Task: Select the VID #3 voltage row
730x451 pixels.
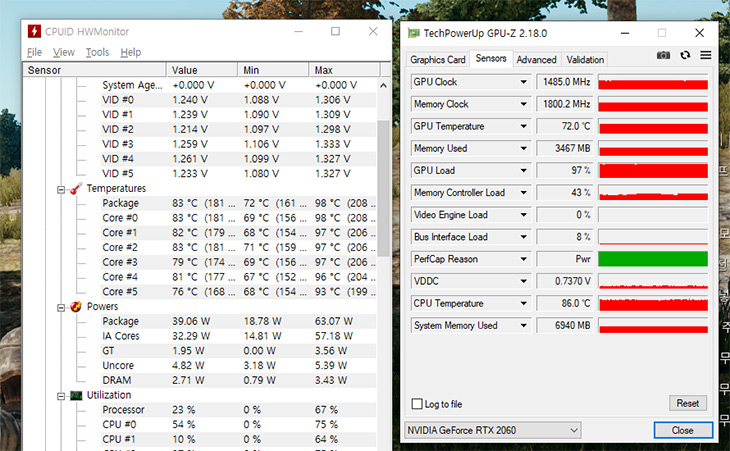Action: coord(238,144)
